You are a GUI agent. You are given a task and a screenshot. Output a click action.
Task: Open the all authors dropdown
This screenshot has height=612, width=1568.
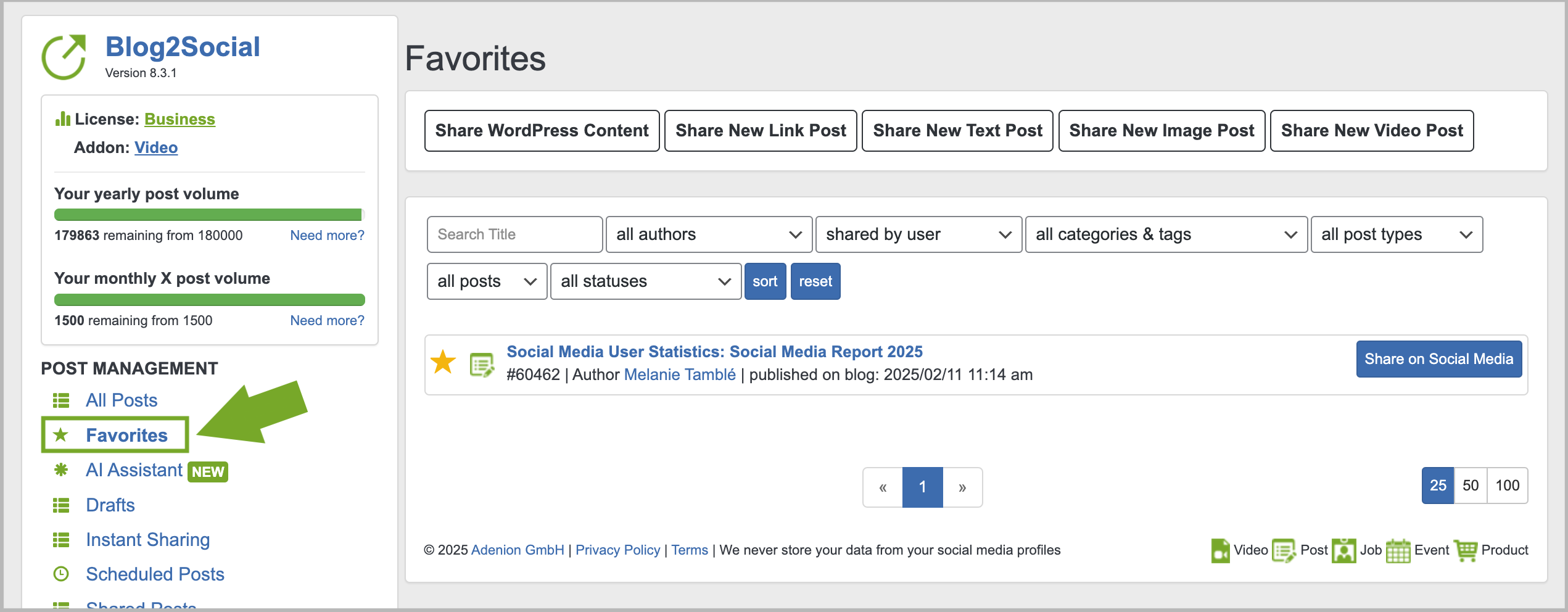[x=709, y=234]
